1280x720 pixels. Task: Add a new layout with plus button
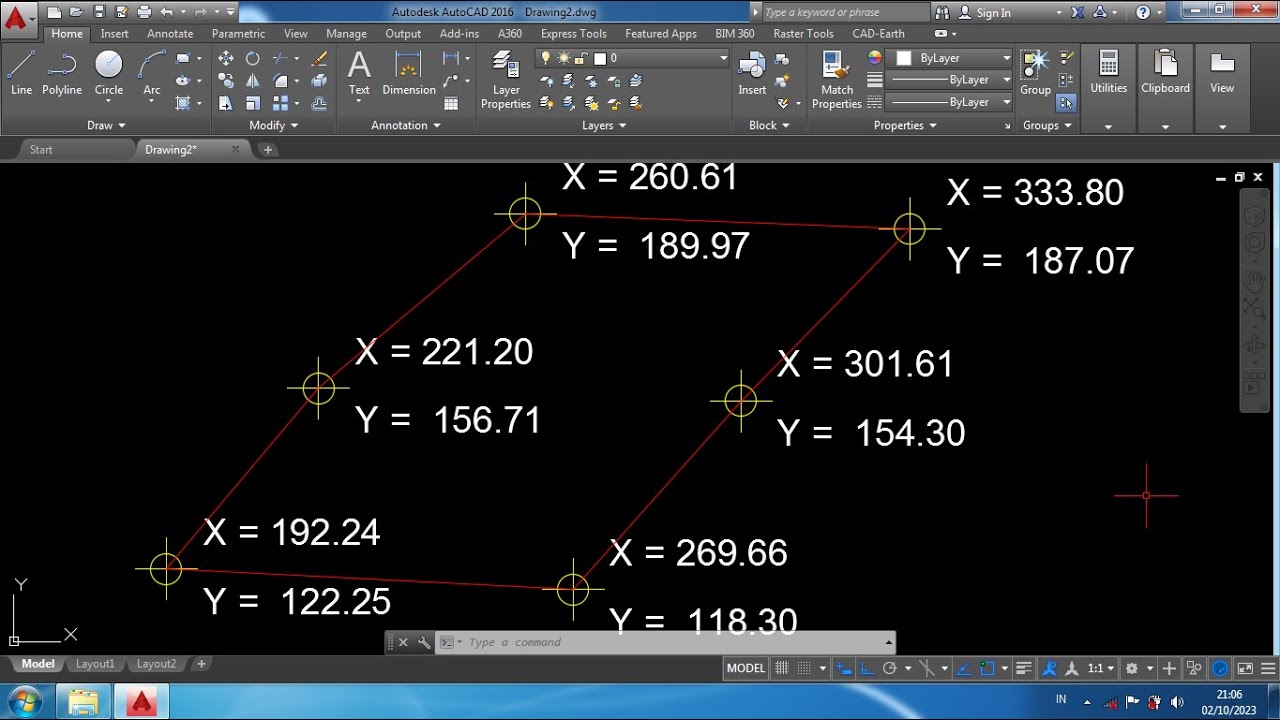[201, 664]
